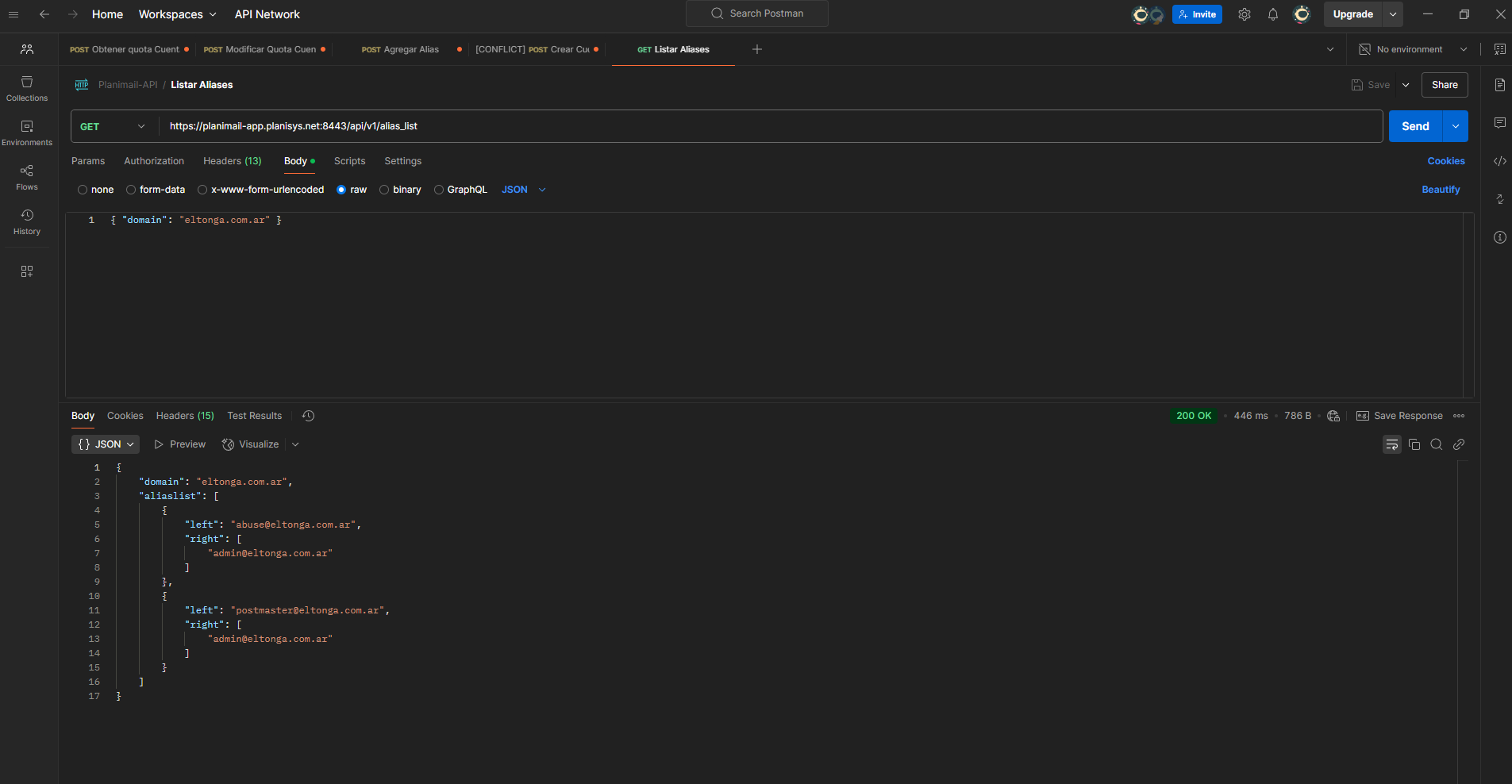Viewport: 1512px width, 784px height.
Task: Open the Obtener quota Cuent request tab
Action: [x=125, y=49]
